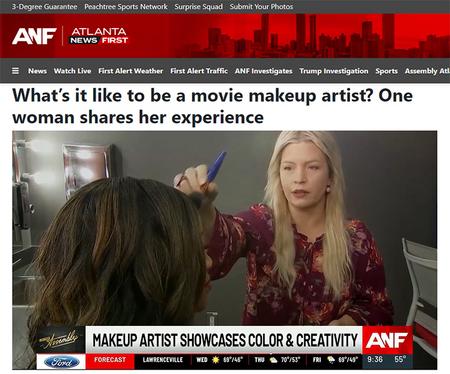Open Watch Live in navigation bar
The height and width of the screenshot is (374, 450).
[72, 71]
